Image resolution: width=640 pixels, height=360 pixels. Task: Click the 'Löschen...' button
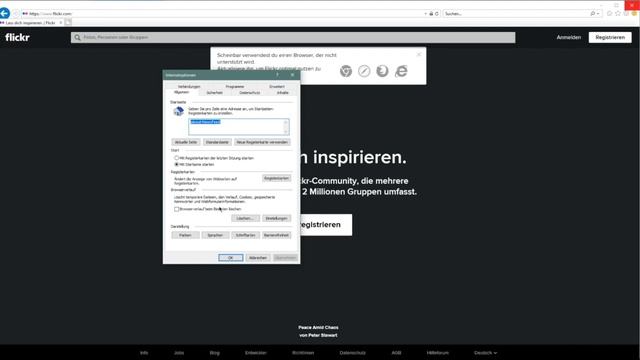[x=245, y=218]
